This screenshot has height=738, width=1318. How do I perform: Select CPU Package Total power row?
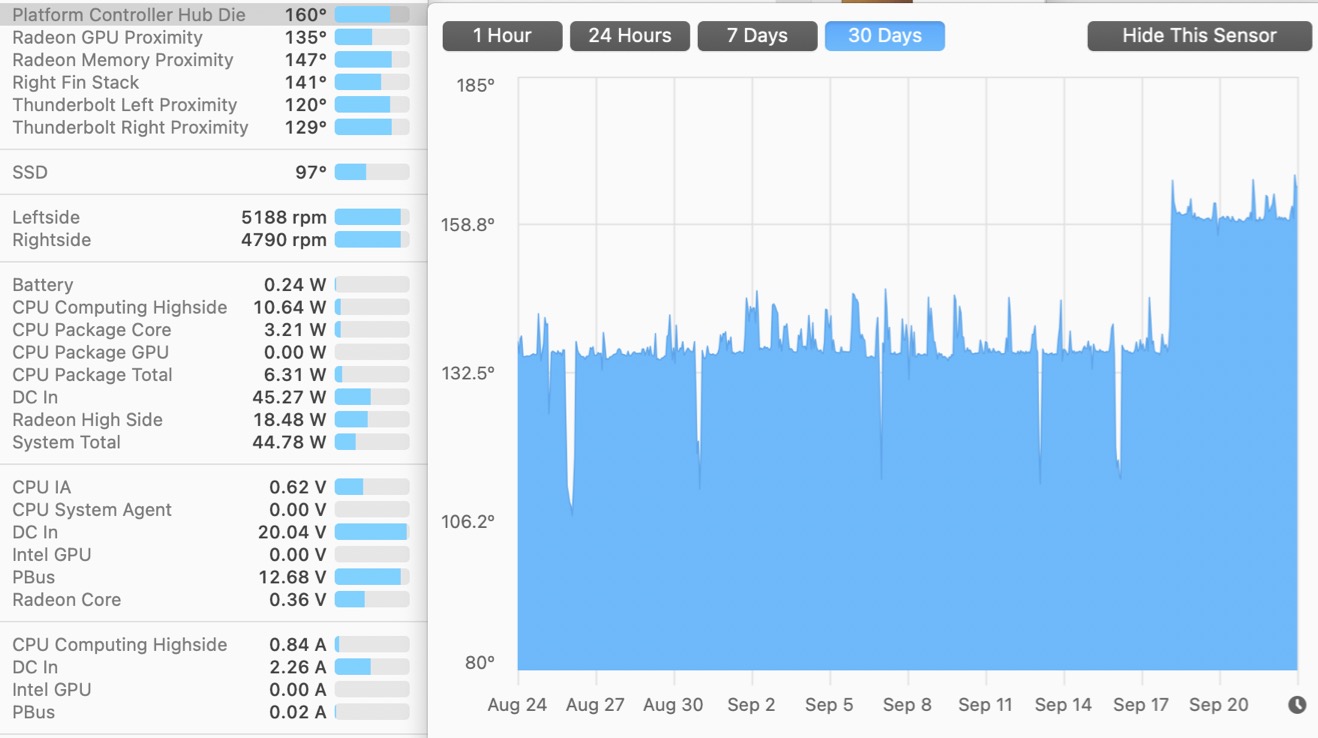[214, 375]
